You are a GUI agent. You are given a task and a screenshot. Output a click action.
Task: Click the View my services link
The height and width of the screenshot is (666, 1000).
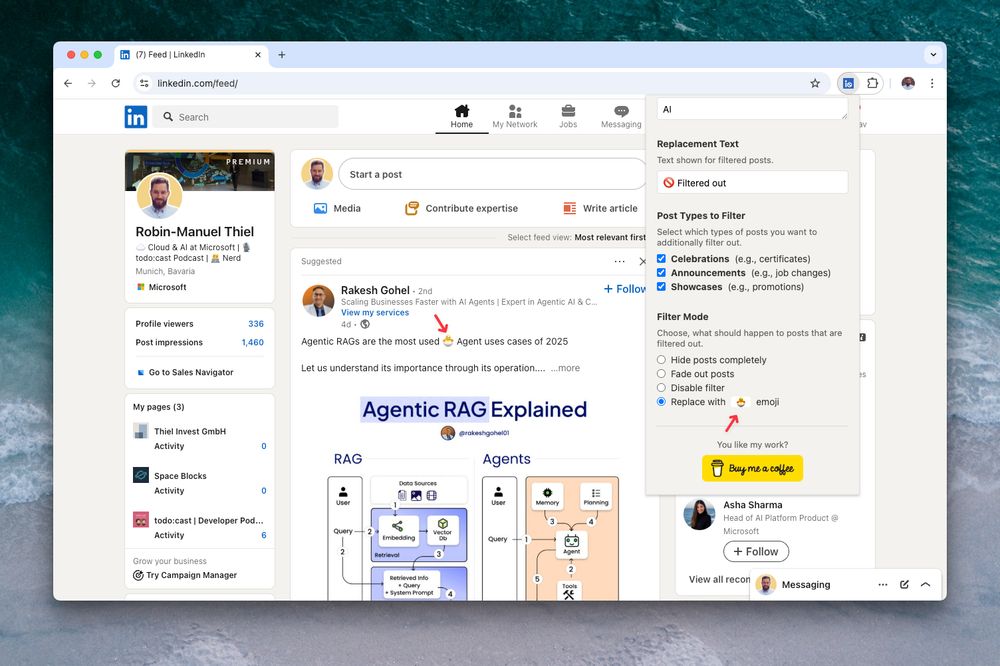[375, 313]
